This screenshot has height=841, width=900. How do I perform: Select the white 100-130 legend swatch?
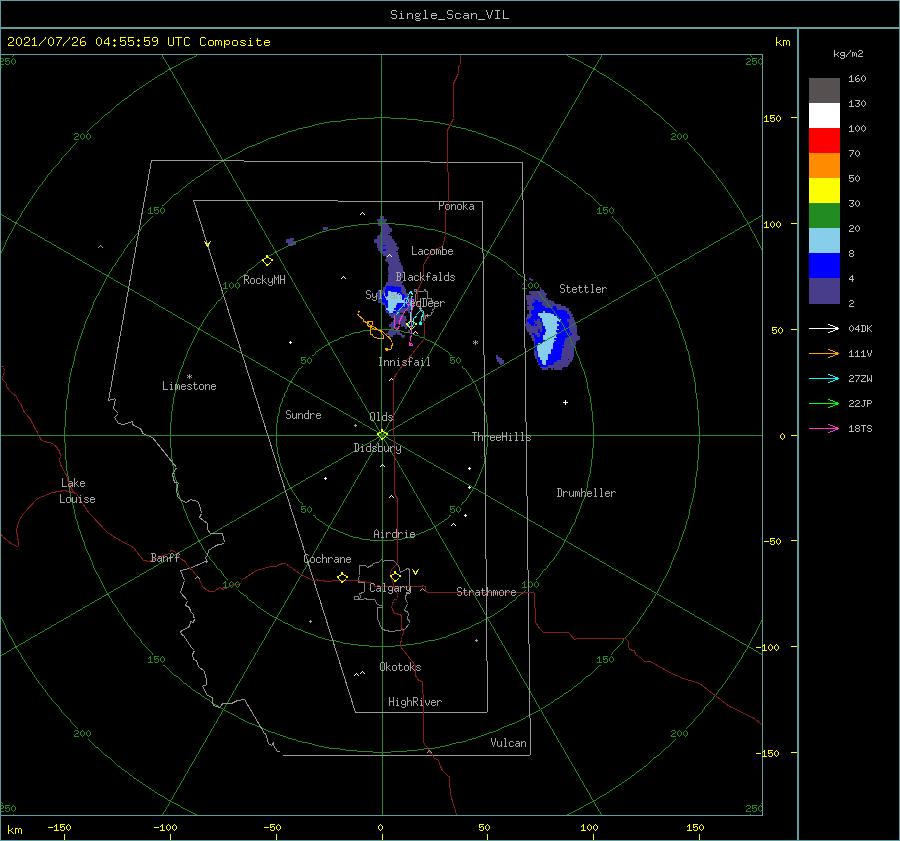point(824,116)
